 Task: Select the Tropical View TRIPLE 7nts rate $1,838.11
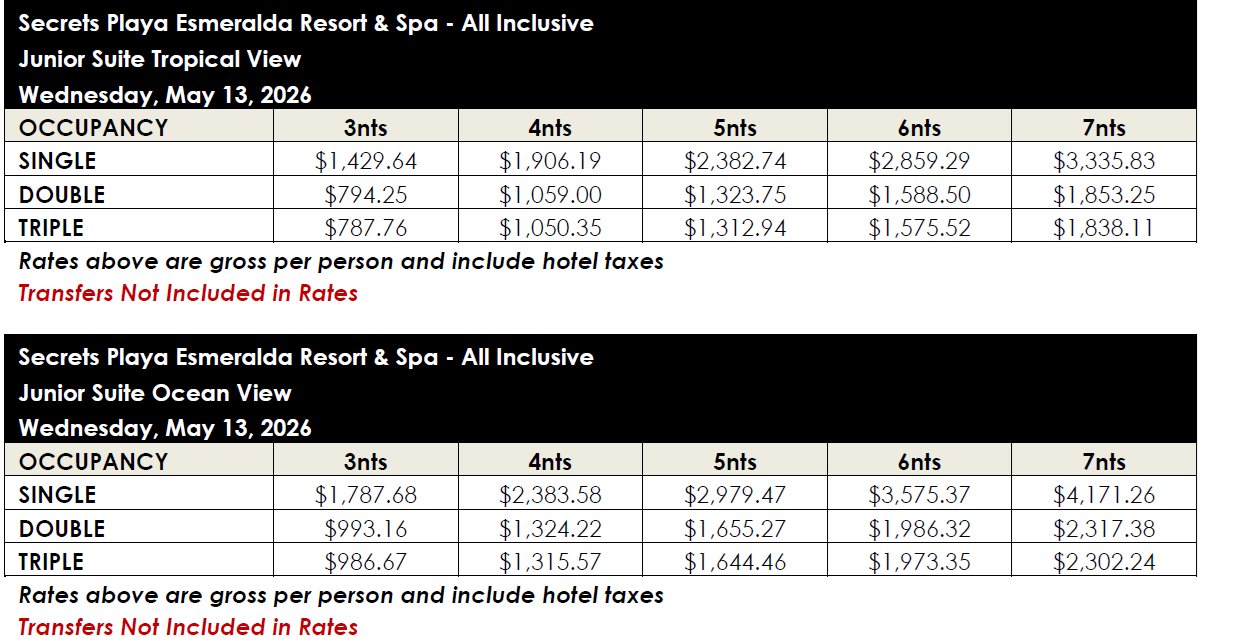click(1104, 228)
